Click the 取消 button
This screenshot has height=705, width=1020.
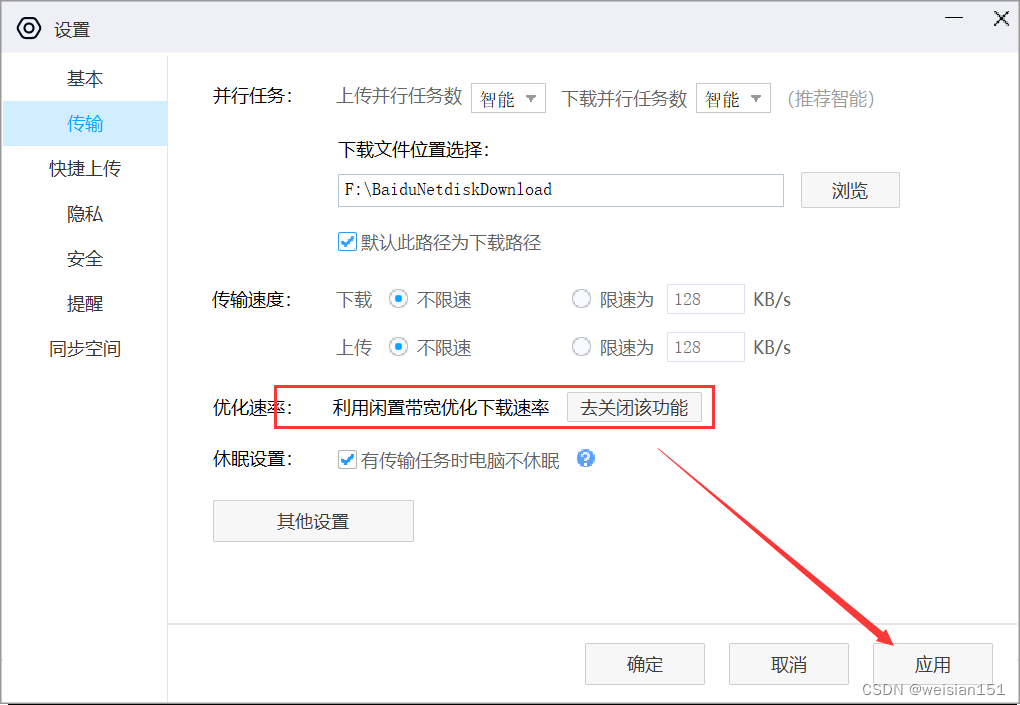click(x=788, y=664)
